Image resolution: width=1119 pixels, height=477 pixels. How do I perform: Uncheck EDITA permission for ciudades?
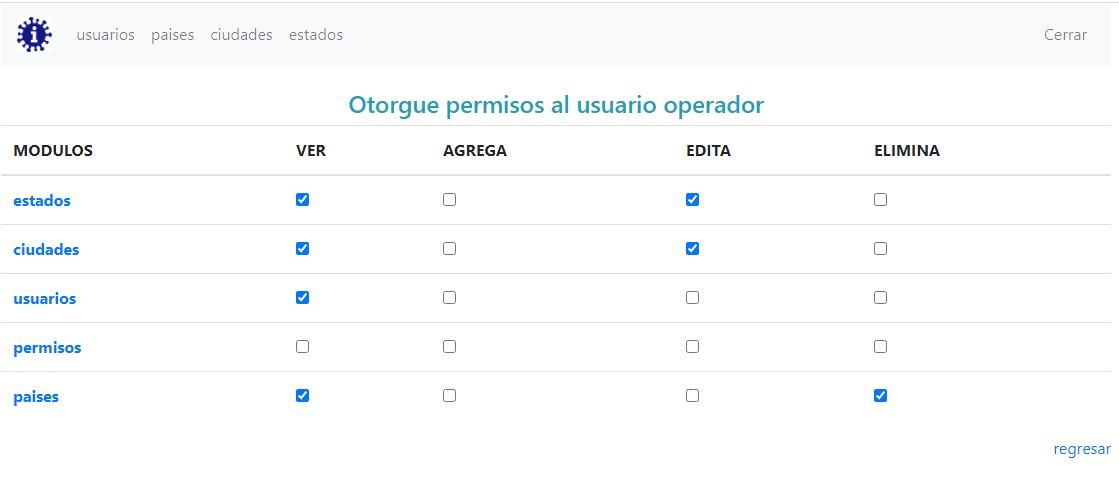click(x=692, y=249)
